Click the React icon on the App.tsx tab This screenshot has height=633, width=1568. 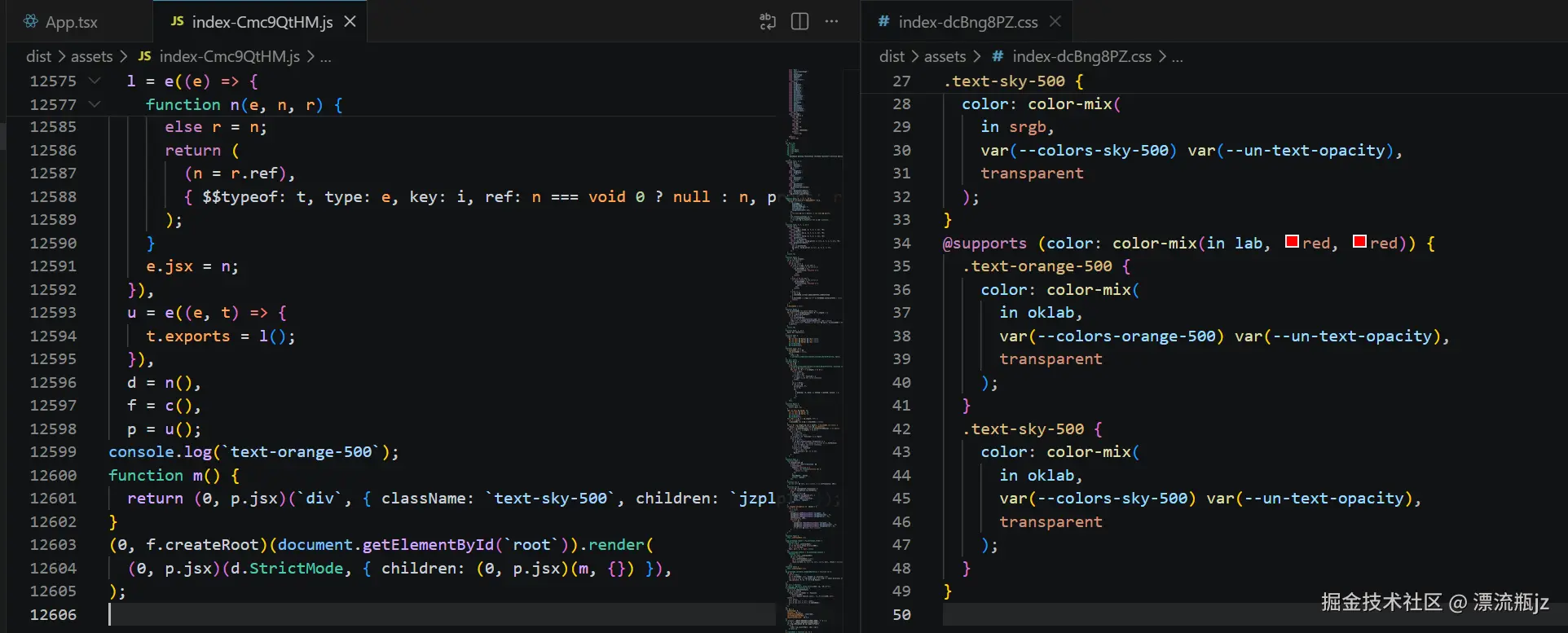point(31,22)
